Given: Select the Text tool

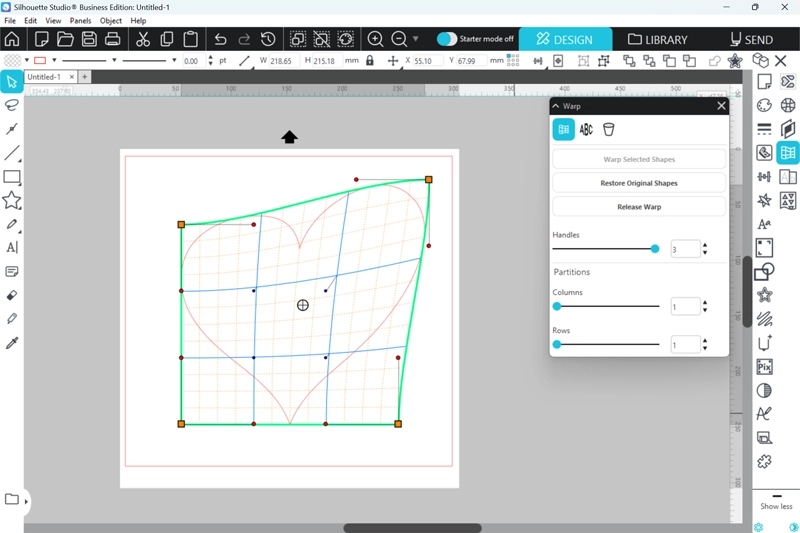Looking at the screenshot, I should click(x=12, y=248).
